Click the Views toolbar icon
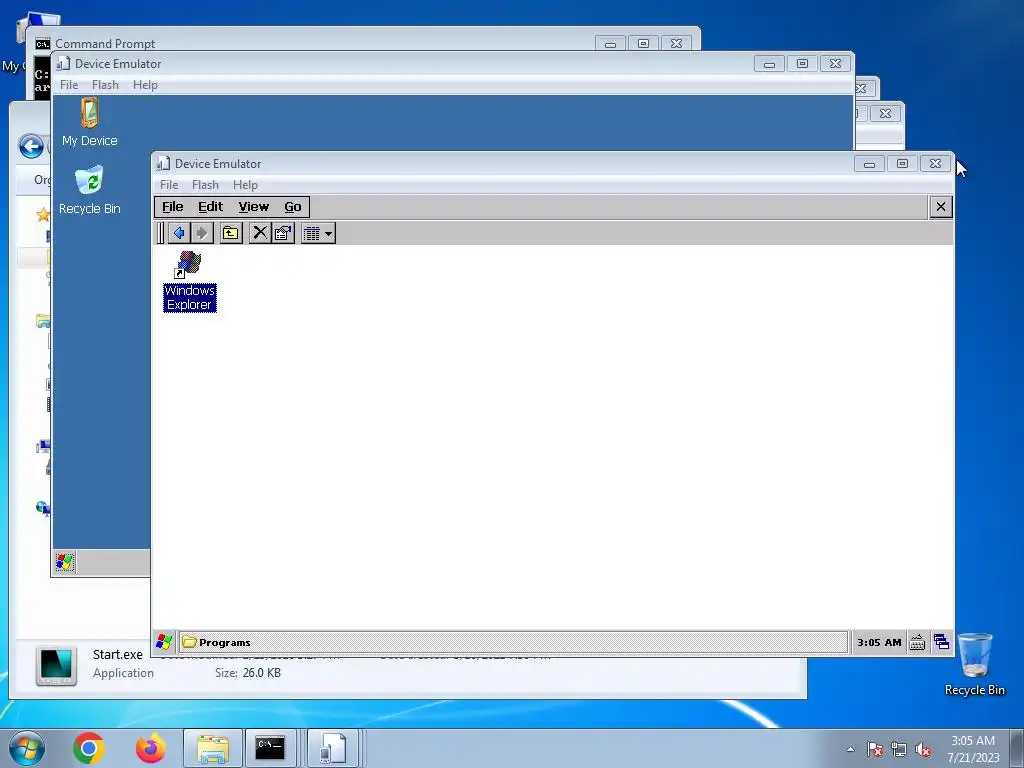This screenshot has height=768, width=1024. pos(312,233)
